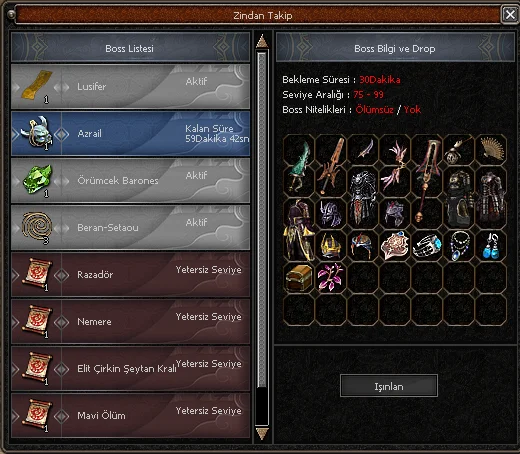Image resolution: width=520 pixels, height=454 pixels.
Task: Click the necklace with blue pendant
Action: (459, 246)
